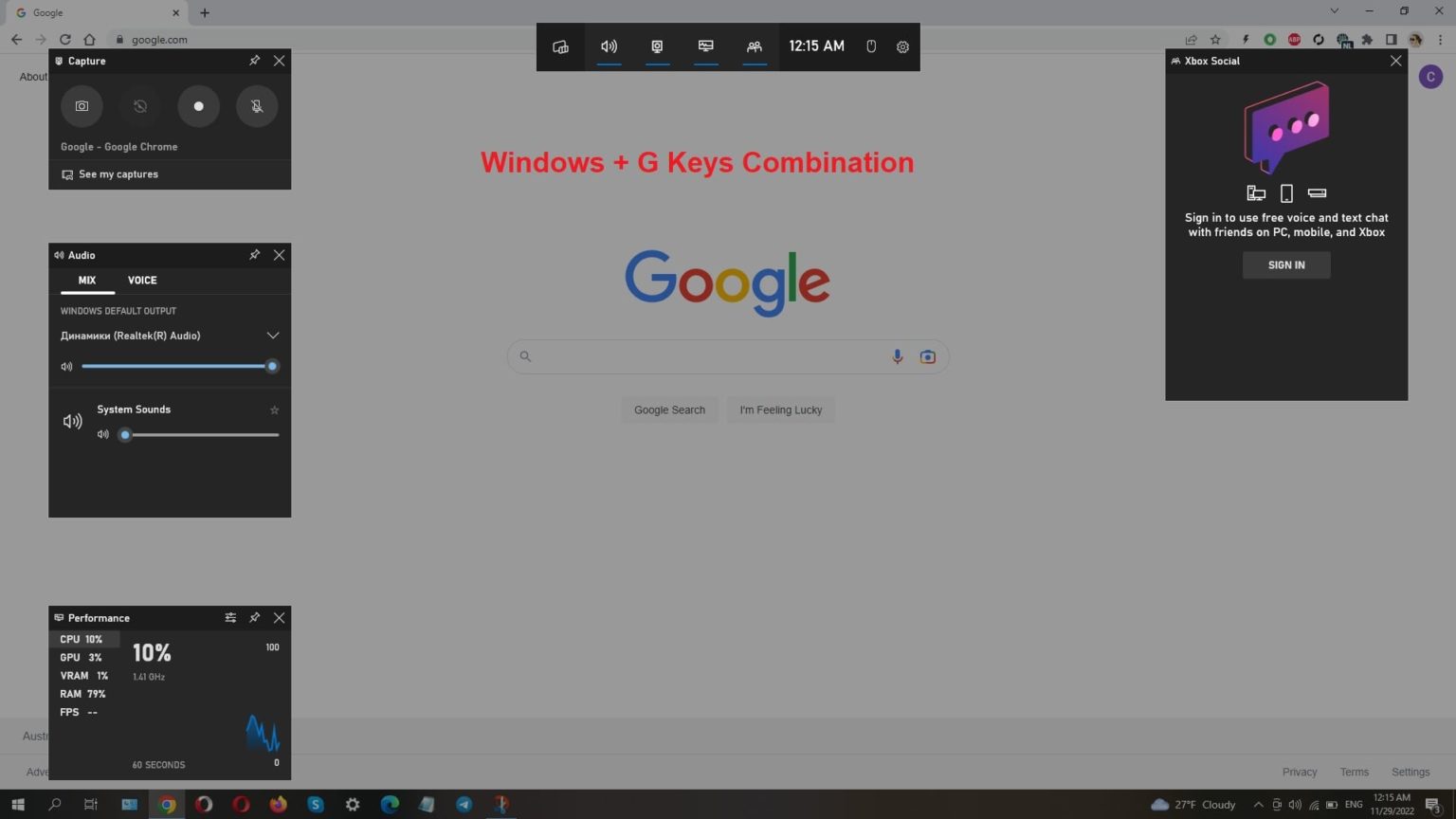Toggle microphone in Capture widget
Screen dimensions: 1456x819
[256, 106]
